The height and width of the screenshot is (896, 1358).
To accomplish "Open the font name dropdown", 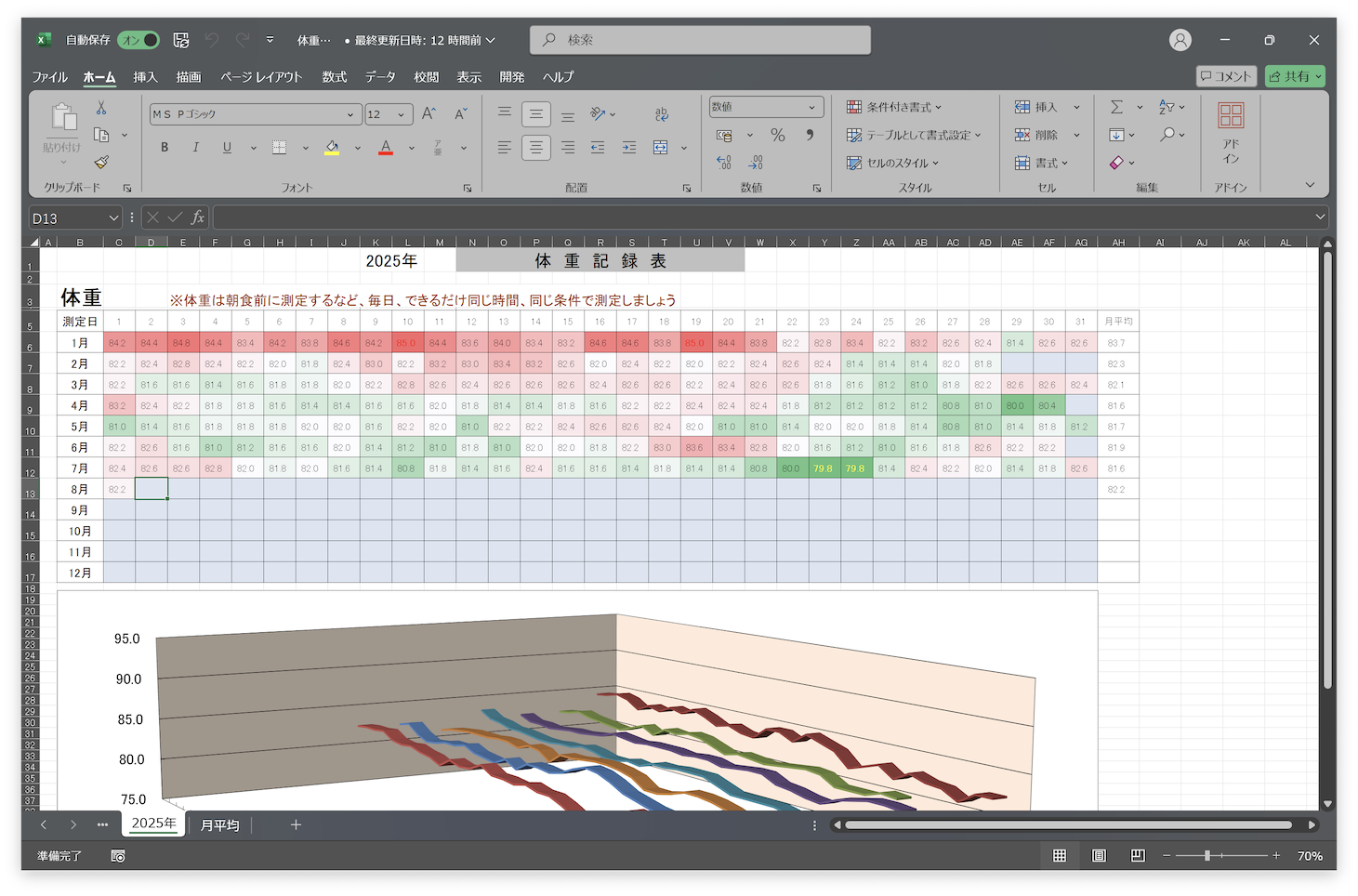I will [350, 114].
